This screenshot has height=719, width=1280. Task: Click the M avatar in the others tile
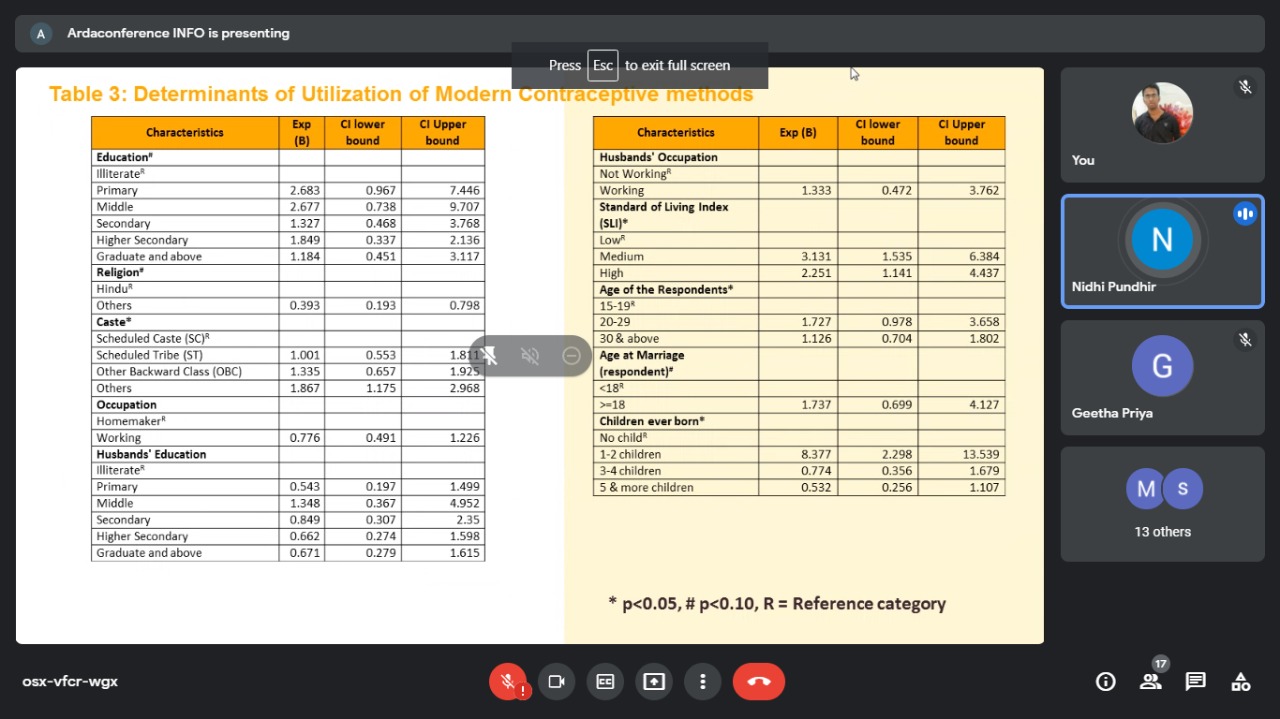coord(1146,488)
